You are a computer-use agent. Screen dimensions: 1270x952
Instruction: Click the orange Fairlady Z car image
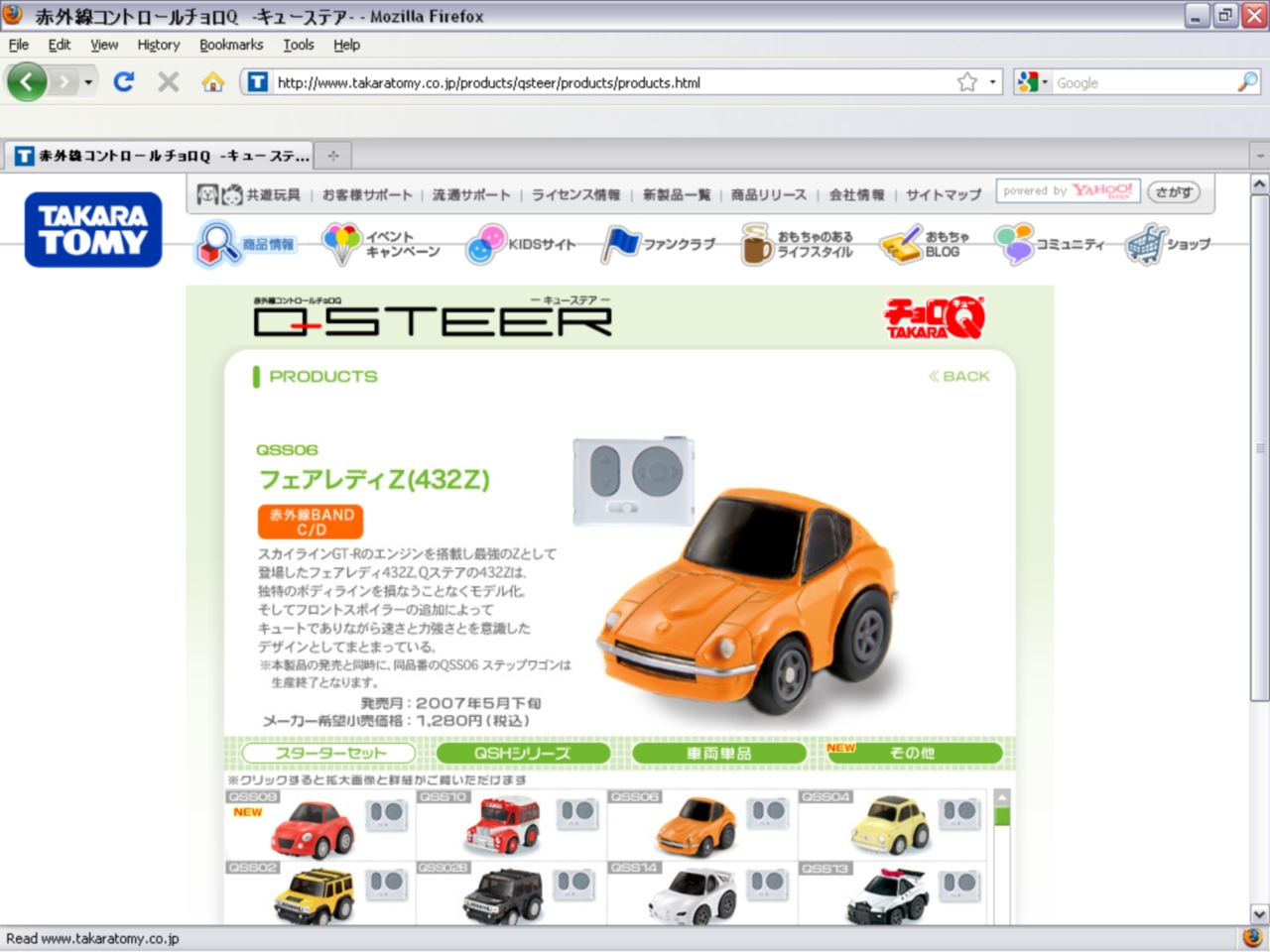(x=747, y=603)
